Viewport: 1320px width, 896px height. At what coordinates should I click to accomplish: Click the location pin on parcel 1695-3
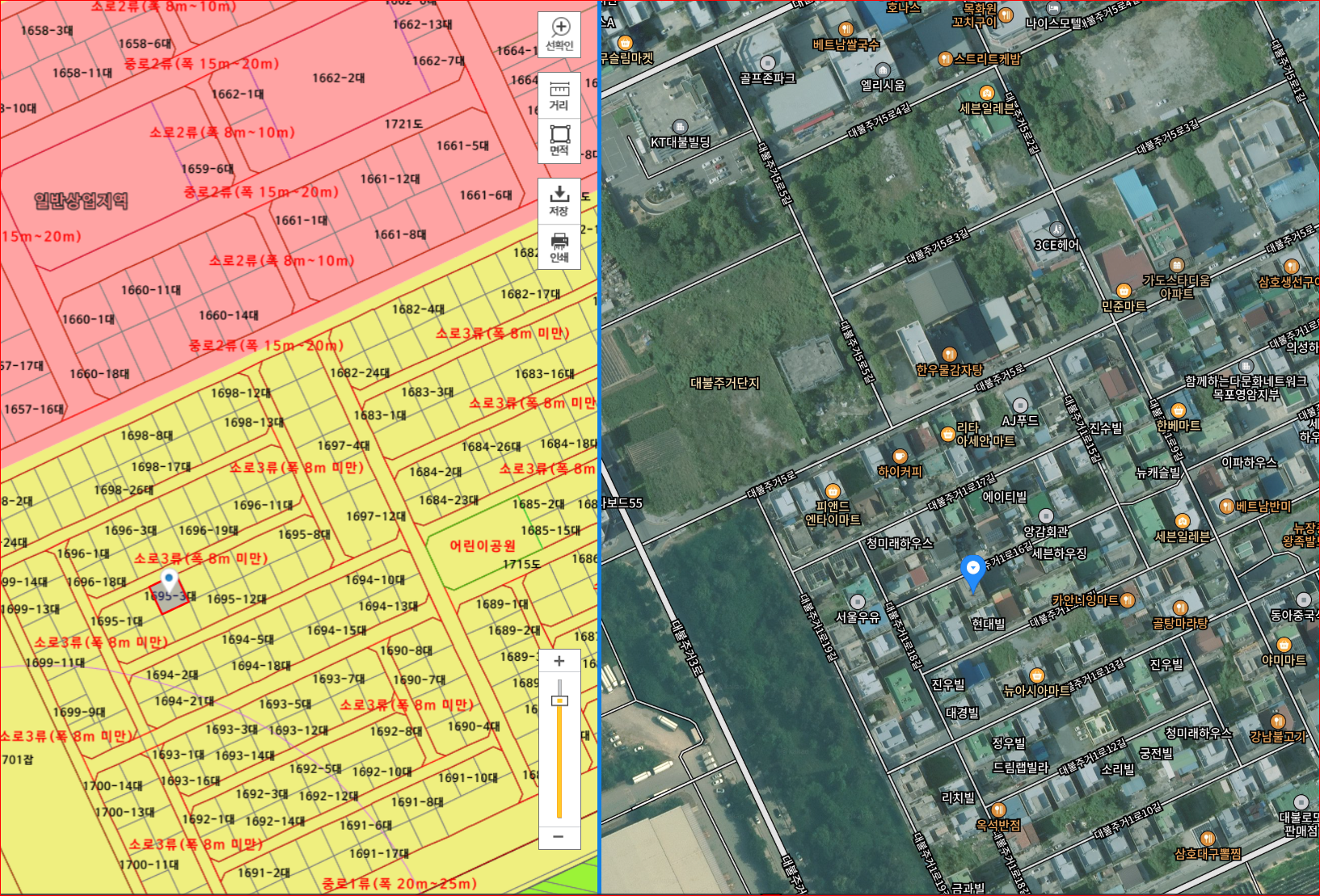pyautogui.click(x=169, y=580)
